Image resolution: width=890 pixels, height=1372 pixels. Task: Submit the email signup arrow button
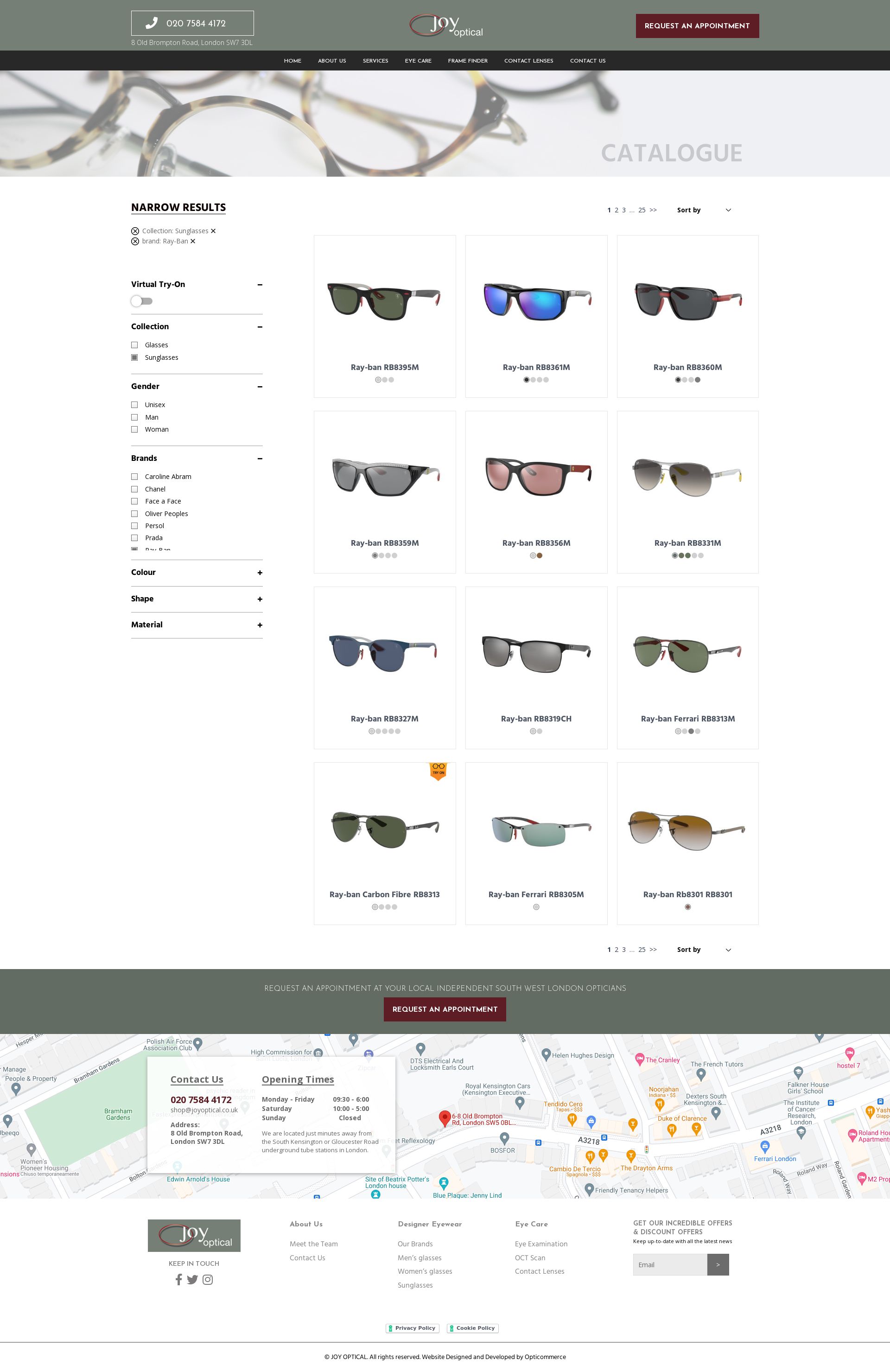pos(718,1264)
